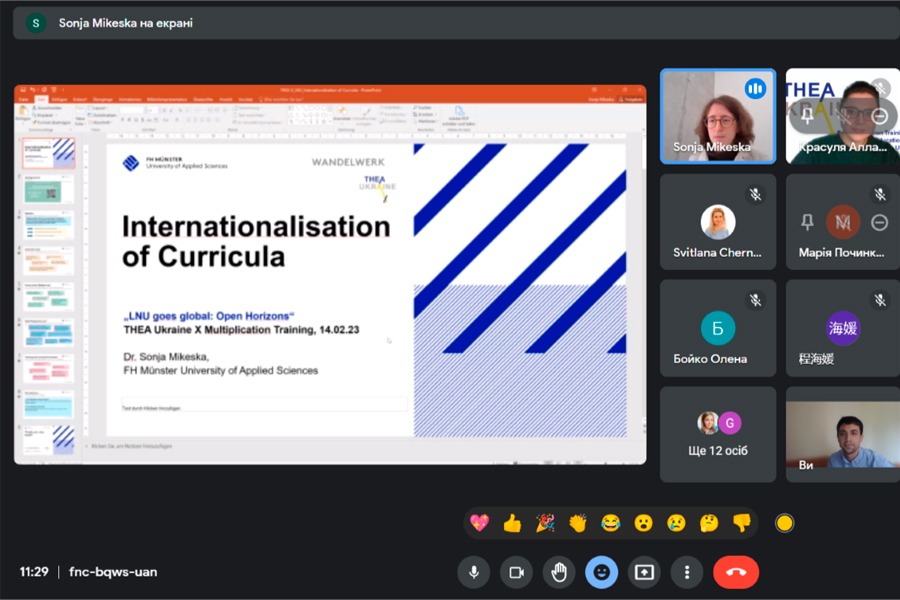Toggle the camera on or off
The width and height of the screenshot is (900, 600).
[x=517, y=572]
